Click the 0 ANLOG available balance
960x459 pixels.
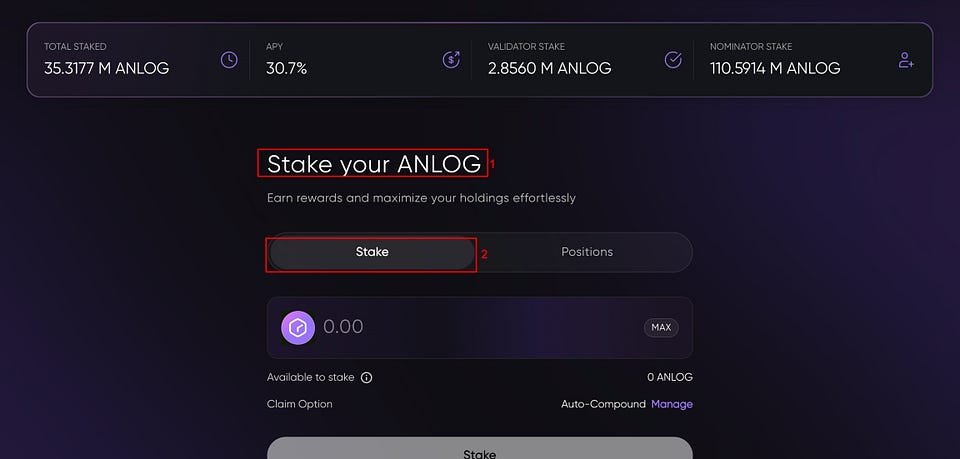(670, 378)
